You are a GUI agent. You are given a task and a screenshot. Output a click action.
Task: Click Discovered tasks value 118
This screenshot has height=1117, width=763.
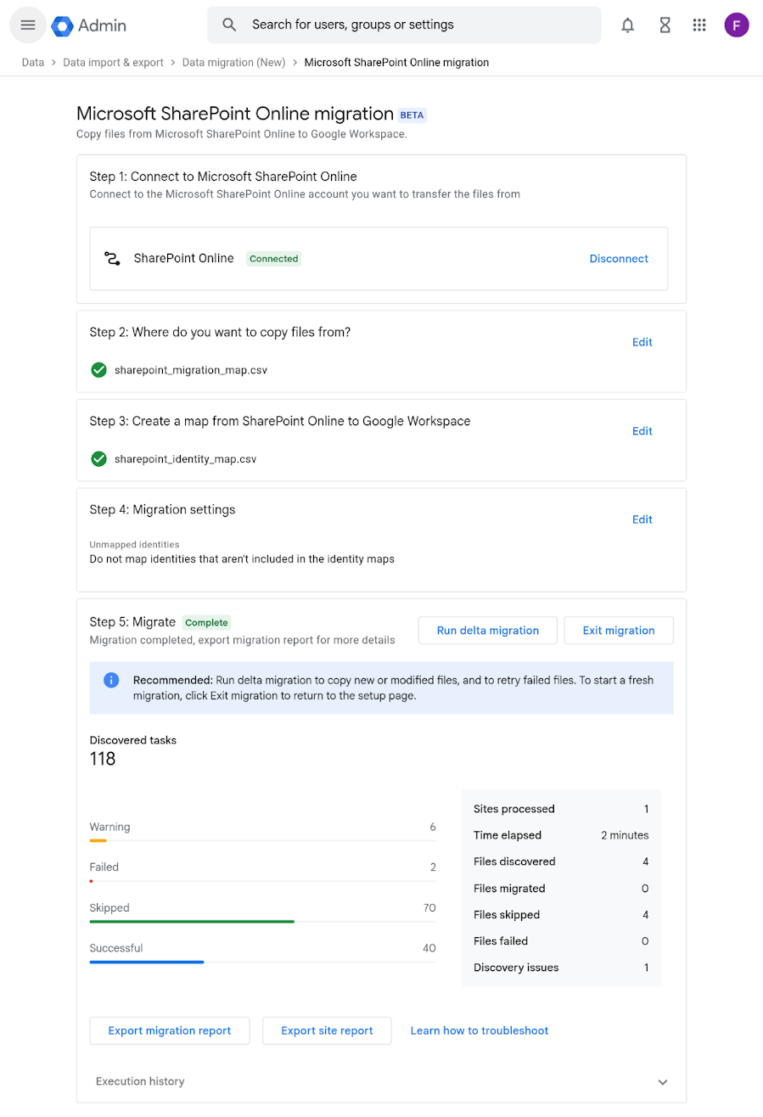[x=103, y=759]
